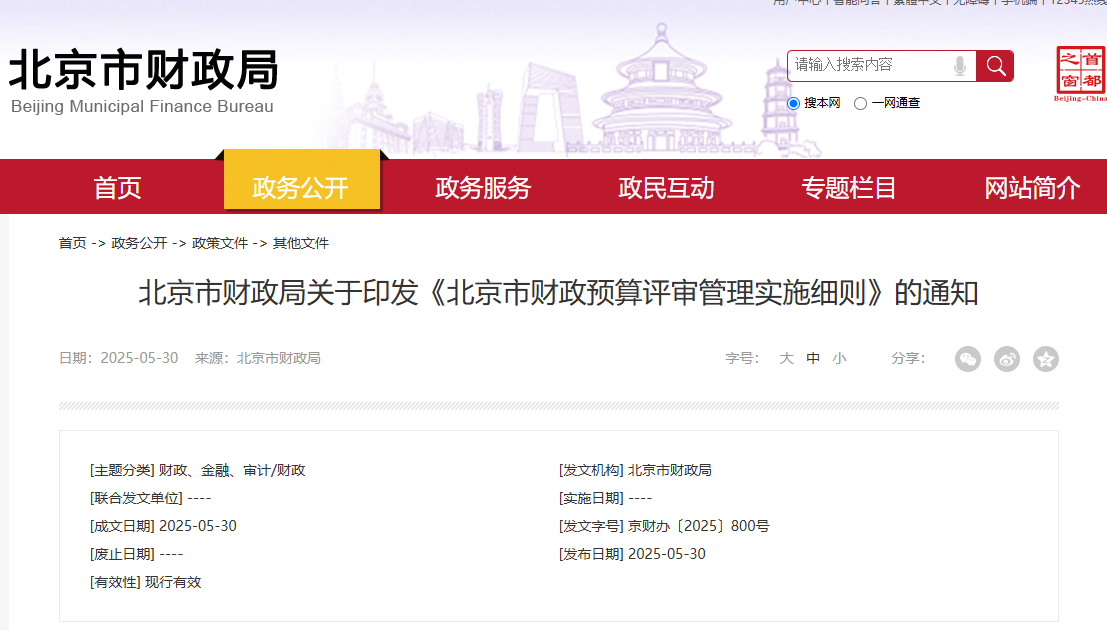Screen dimensions: 1107x630
Task: Click the Beijing Municipal Finance Bureau subtitle
Action: [142, 107]
